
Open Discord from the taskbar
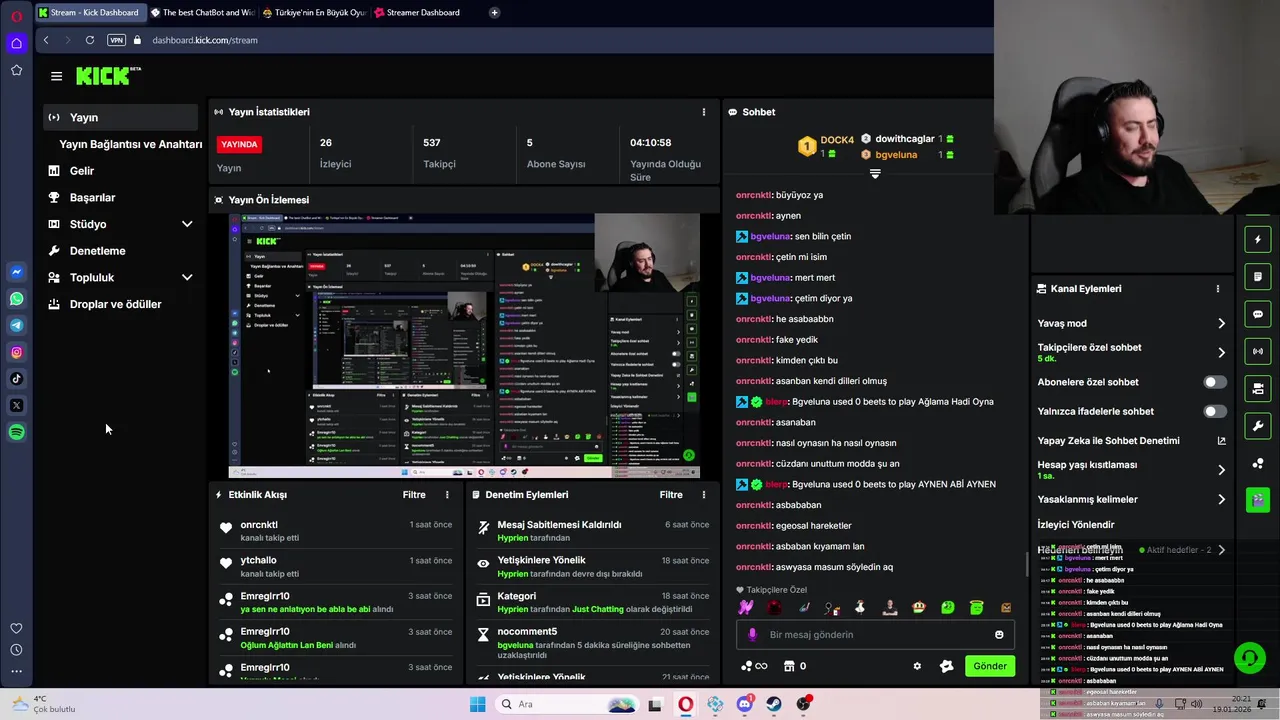pyautogui.click(x=744, y=705)
